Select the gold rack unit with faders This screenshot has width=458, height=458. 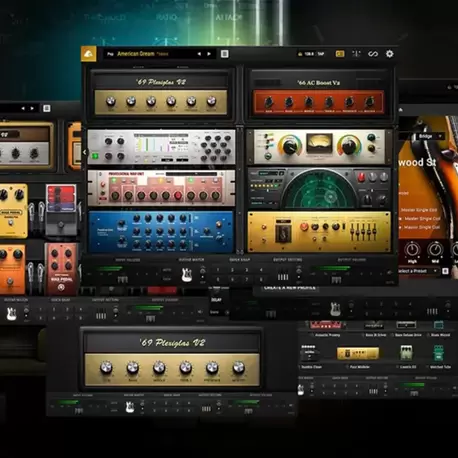point(319,232)
